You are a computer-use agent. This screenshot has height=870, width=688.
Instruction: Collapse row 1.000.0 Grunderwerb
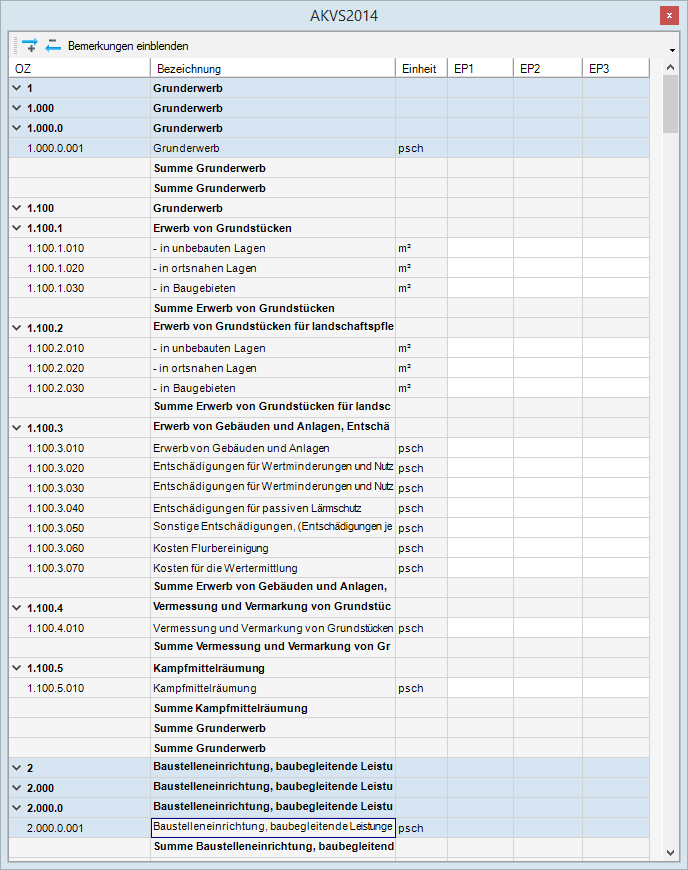[x=17, y=128]
